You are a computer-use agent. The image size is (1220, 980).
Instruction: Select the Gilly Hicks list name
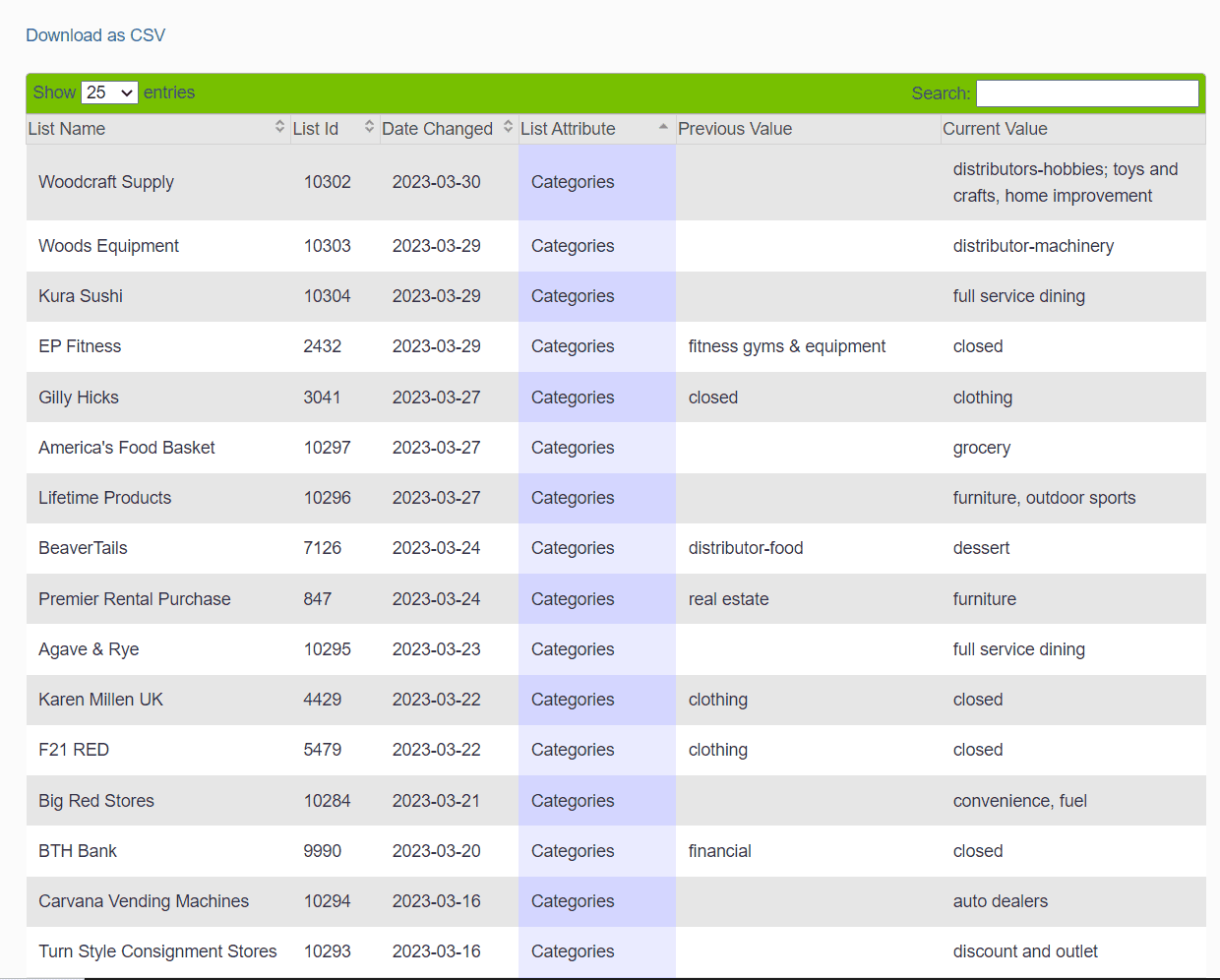click(79, 398)
